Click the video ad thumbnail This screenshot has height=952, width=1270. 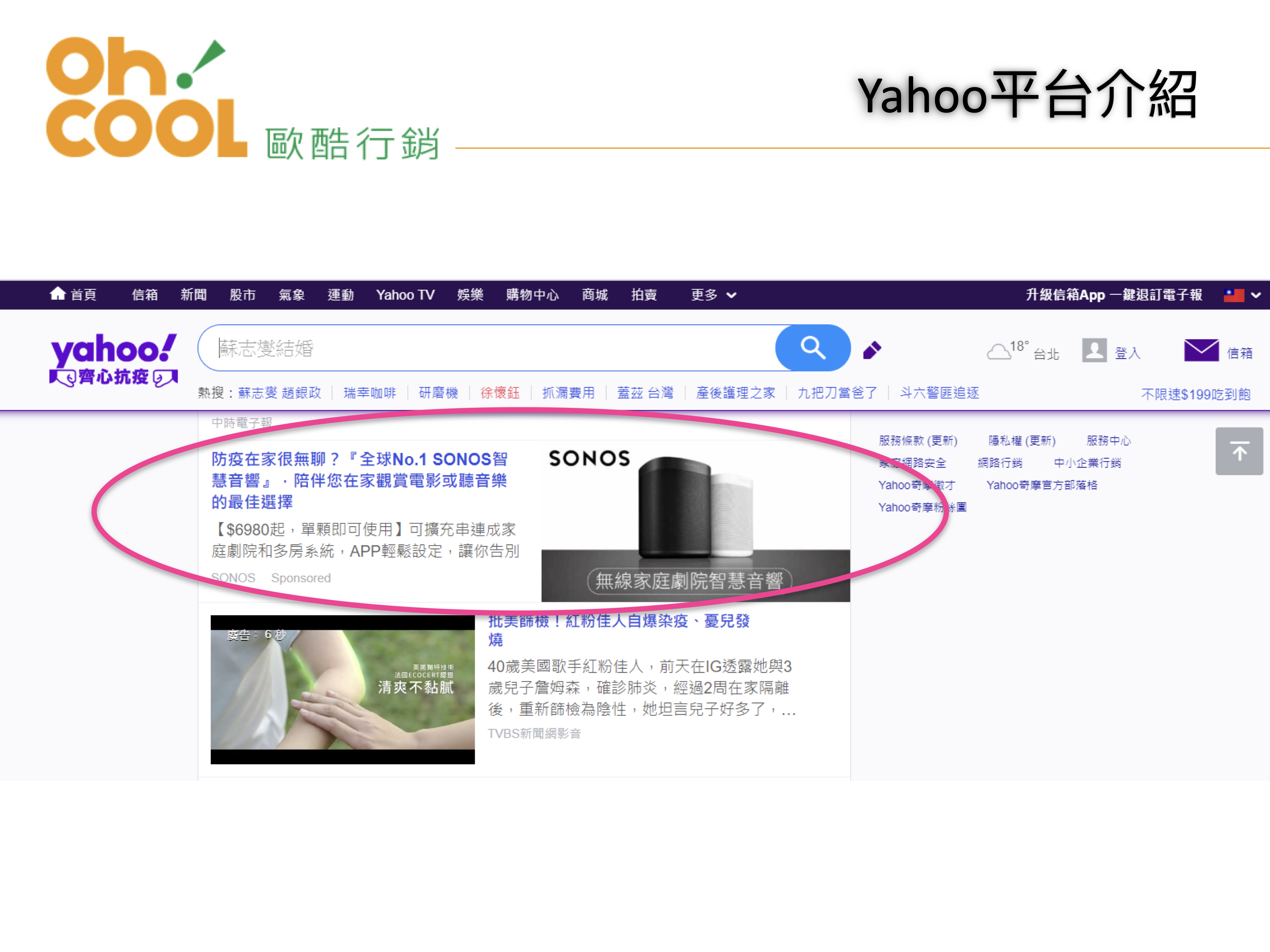point(342,689)
